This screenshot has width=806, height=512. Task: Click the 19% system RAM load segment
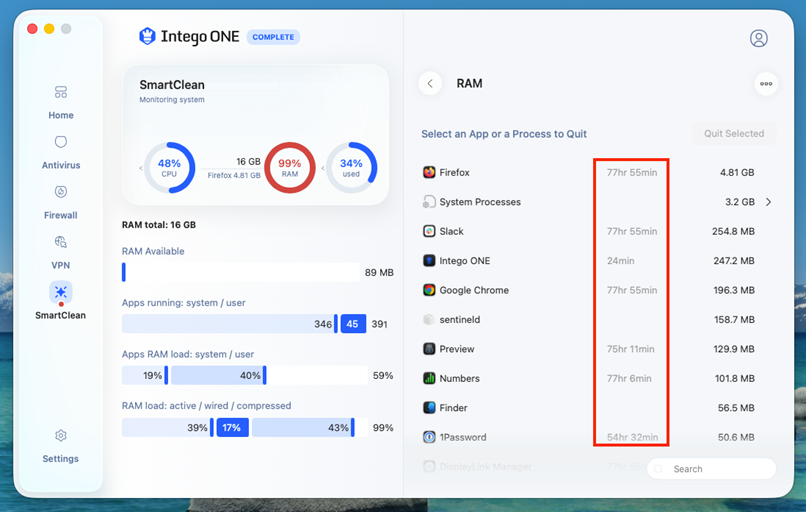(144, 375)
